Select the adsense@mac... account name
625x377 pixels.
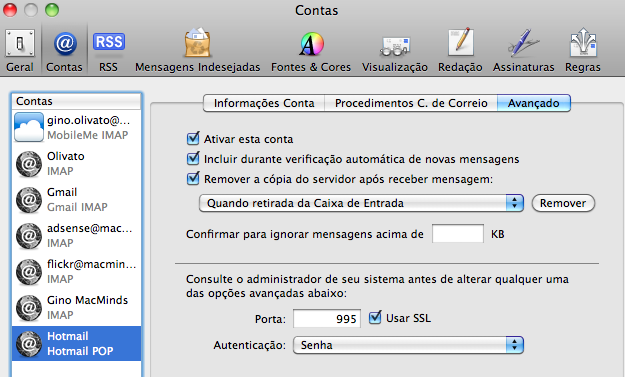click(x=89, y=228)
